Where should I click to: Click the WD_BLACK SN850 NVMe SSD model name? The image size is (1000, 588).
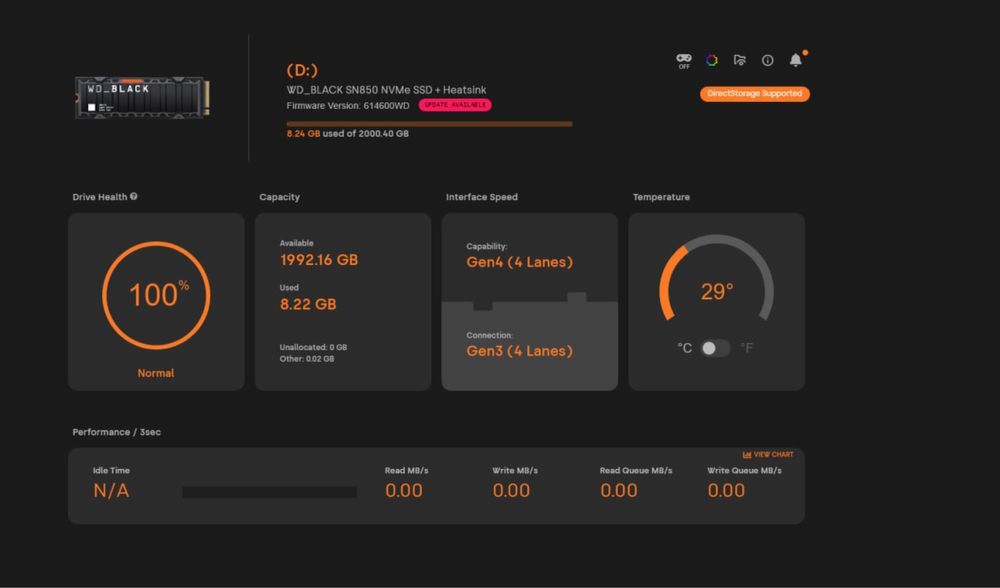[x=386, y=90]
